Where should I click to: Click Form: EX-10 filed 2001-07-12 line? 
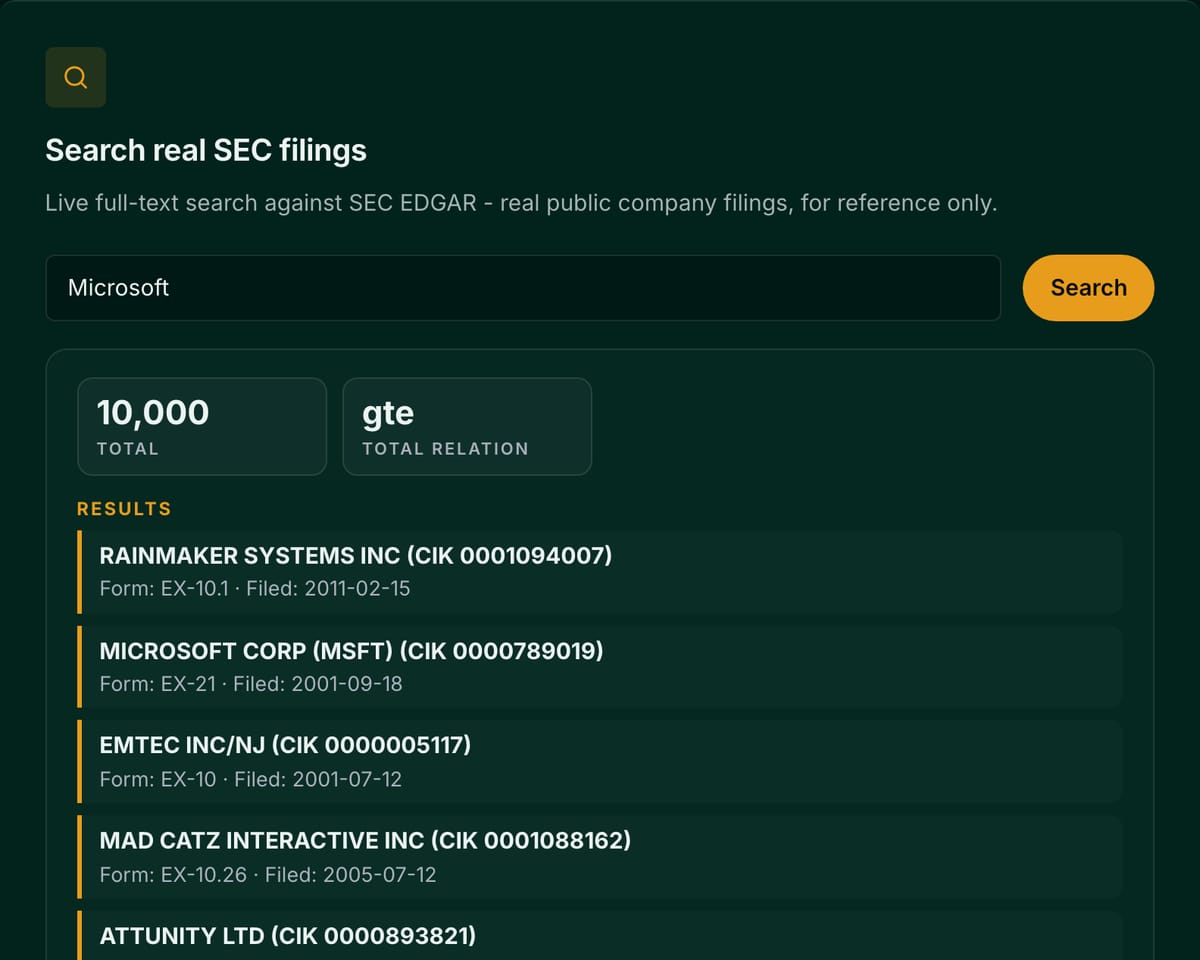(x=251, y=779)
